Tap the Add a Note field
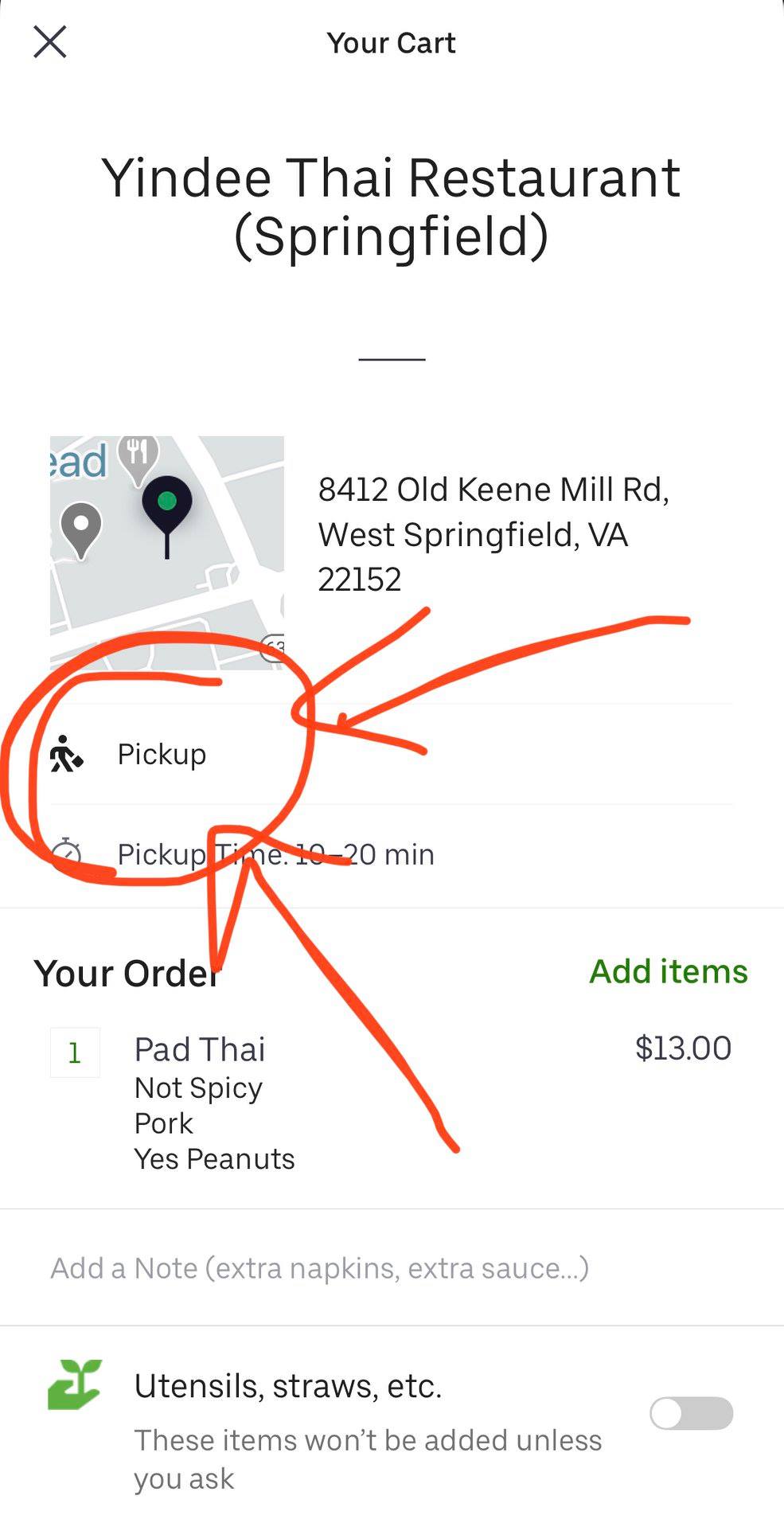784x1515 pixels. (x=392, y=1267)
